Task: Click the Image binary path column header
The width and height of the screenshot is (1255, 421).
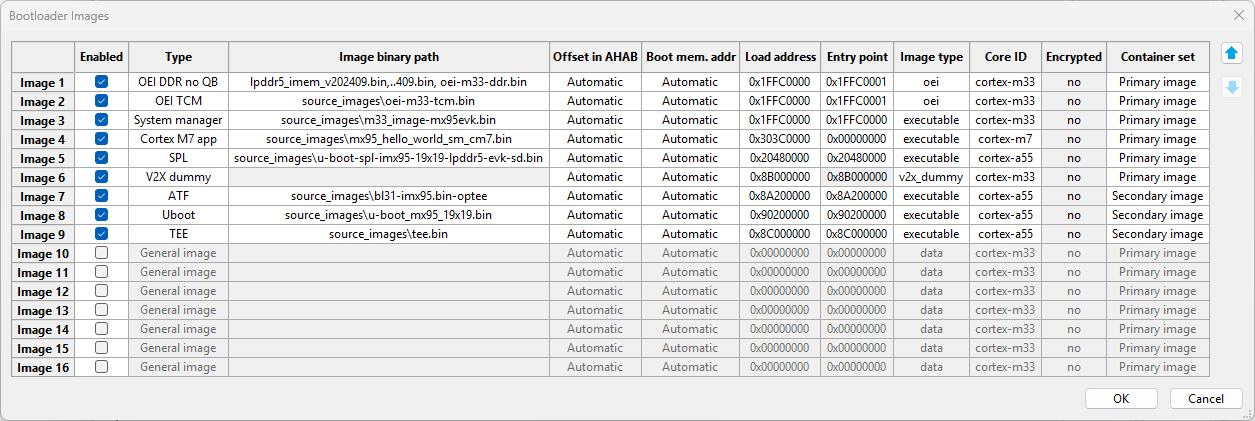Action: [388, 57]
